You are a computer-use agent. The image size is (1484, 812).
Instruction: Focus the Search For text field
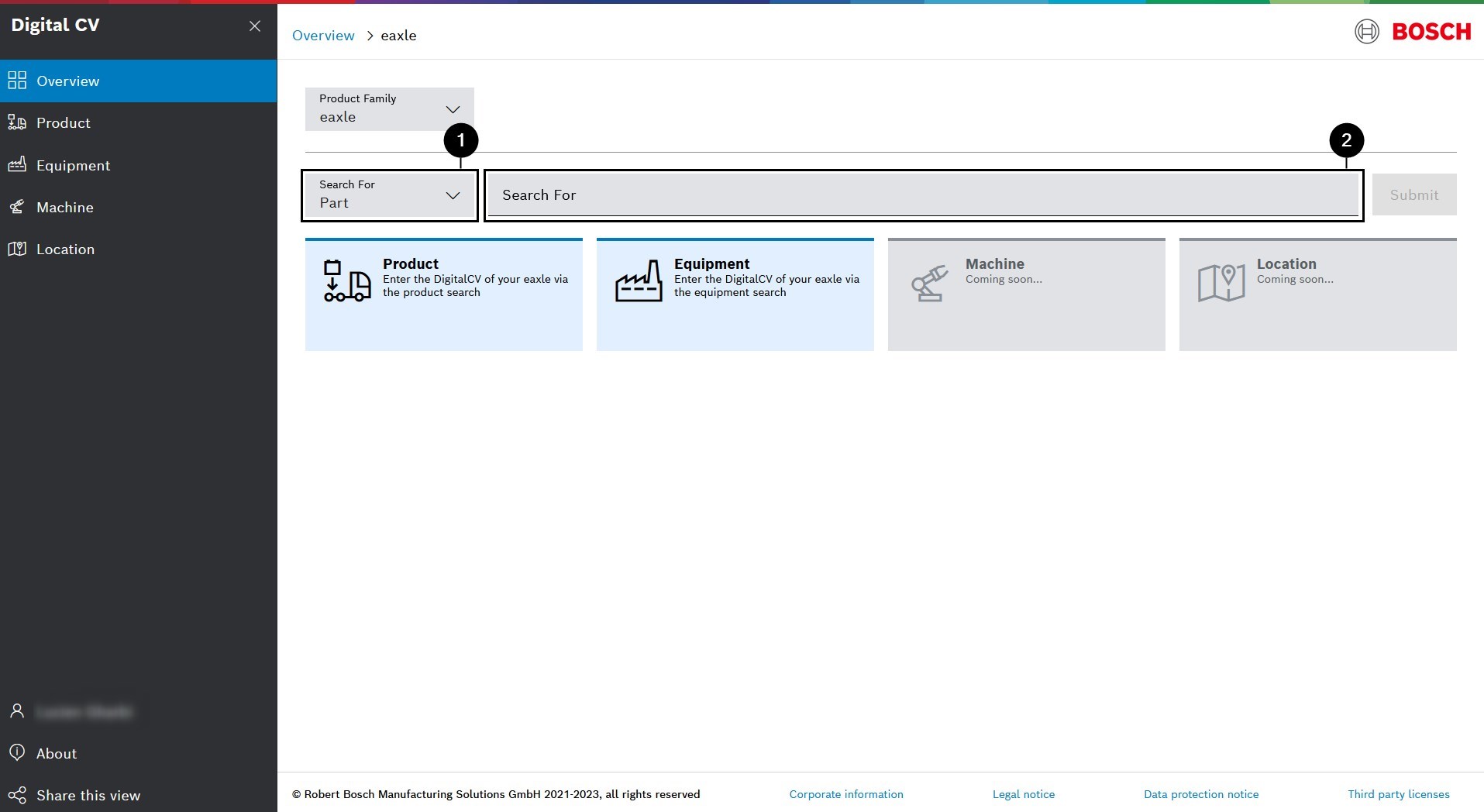(924, 194)
